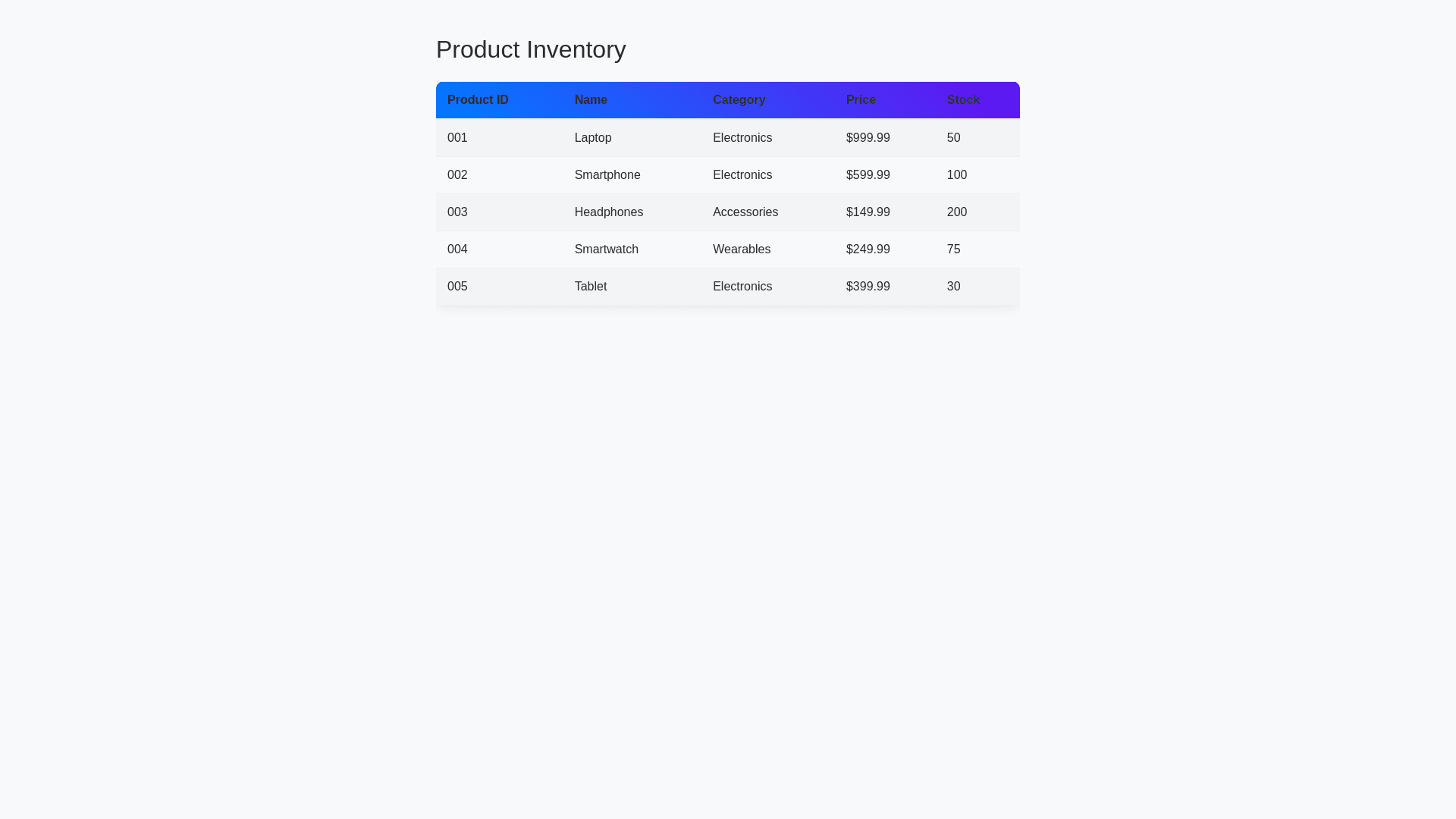1456x819 pixels.
Task: Click the Product Inventory page heading
Action: pos(531,49)
